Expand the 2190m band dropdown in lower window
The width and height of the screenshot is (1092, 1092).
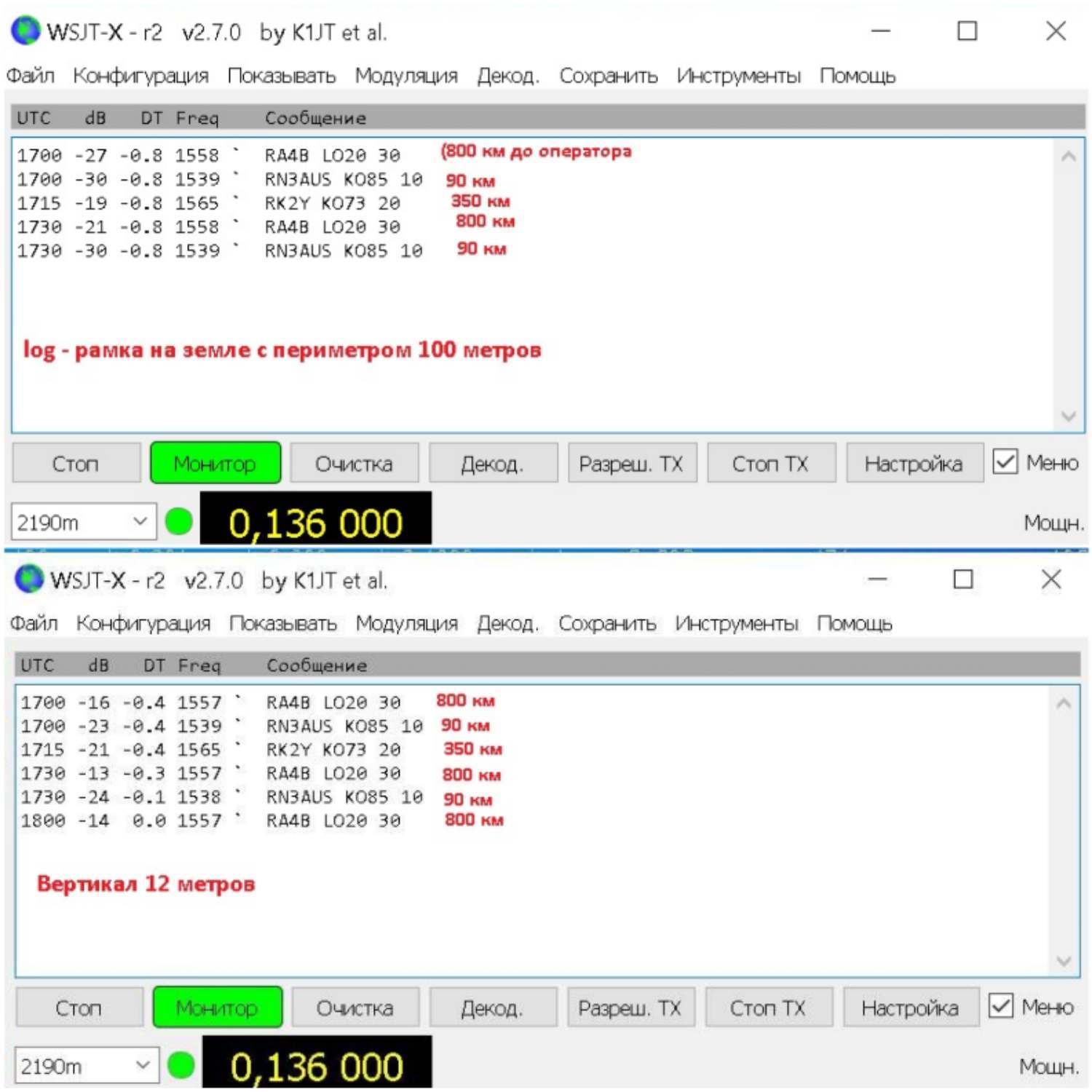(87, 1066)
